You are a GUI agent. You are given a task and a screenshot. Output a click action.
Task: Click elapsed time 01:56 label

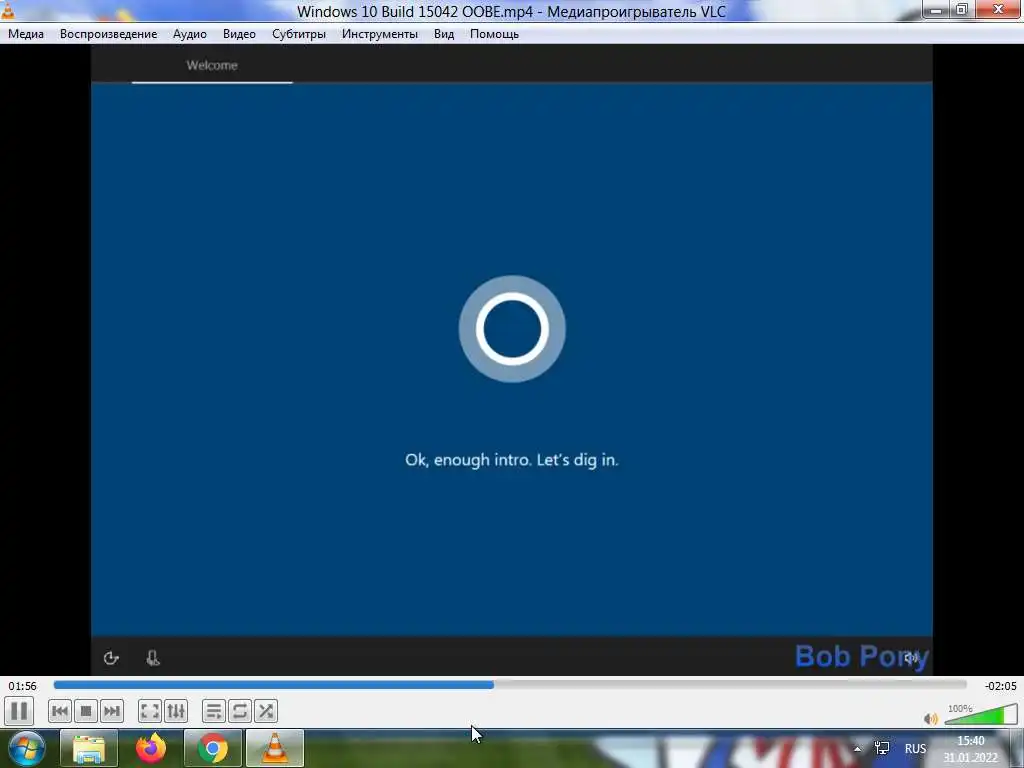click(22, 686)
